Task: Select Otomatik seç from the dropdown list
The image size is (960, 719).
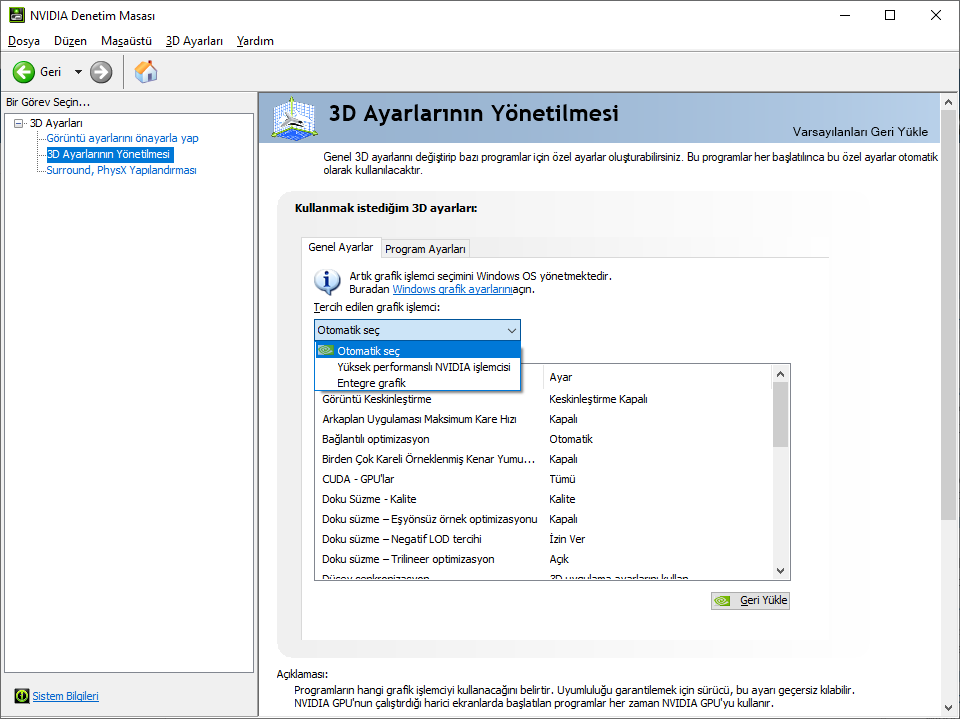Action: [x=418, y=351]
